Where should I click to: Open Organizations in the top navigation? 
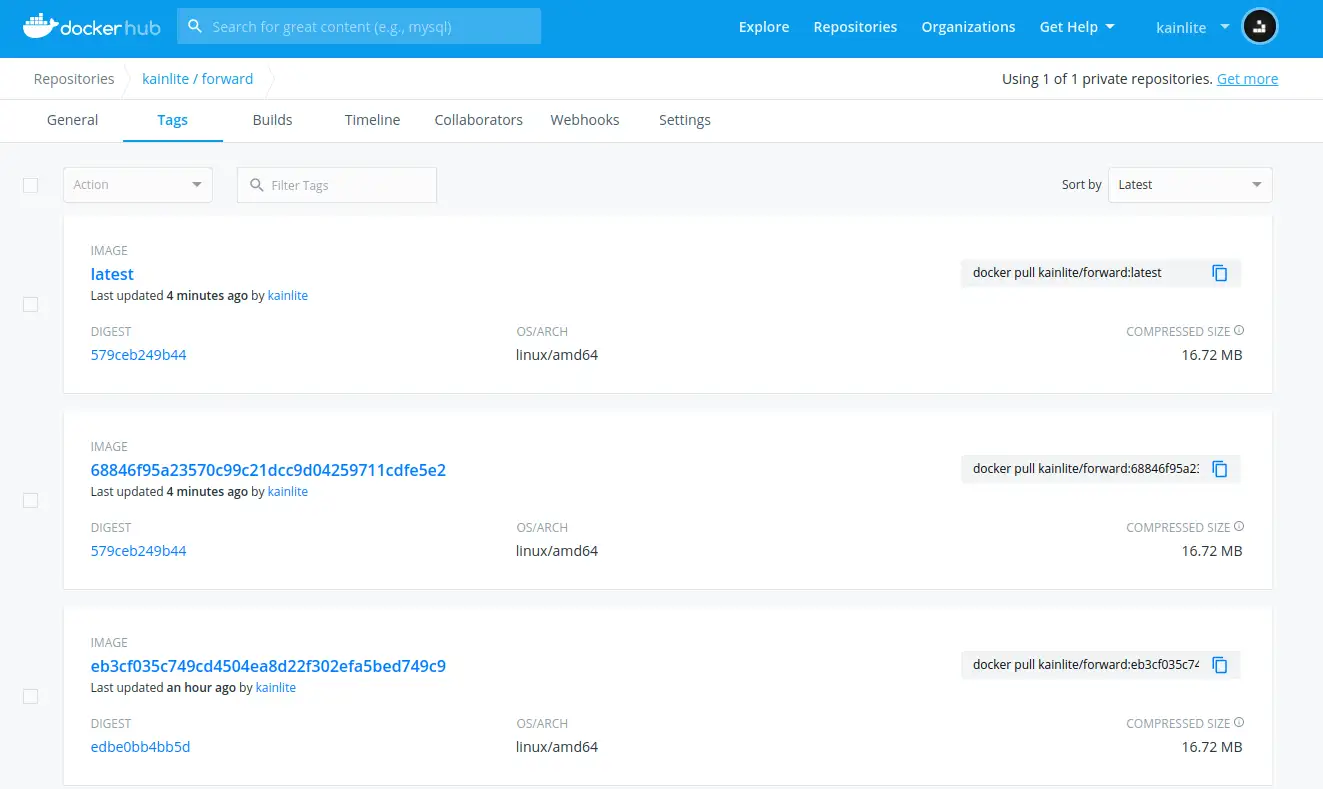tap(968, 27)
